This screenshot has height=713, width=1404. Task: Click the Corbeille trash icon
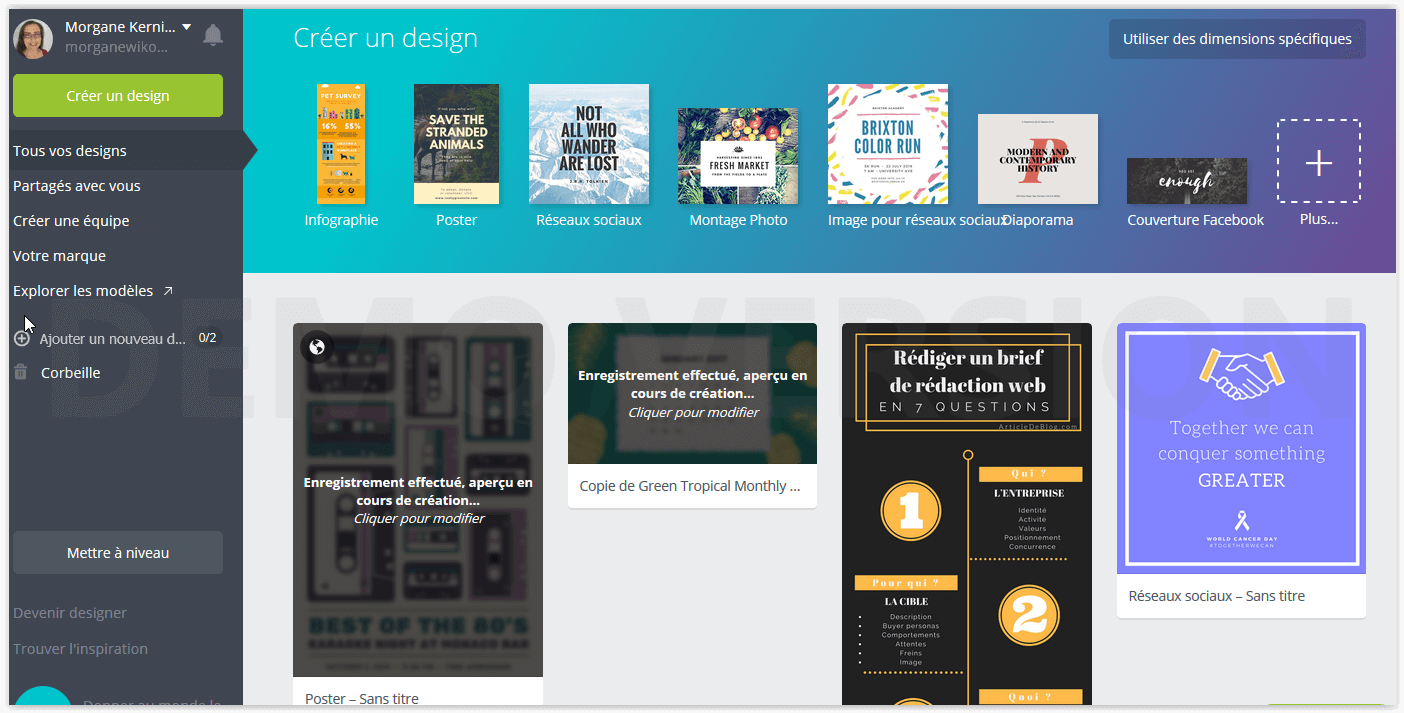[x=21, y=373]
